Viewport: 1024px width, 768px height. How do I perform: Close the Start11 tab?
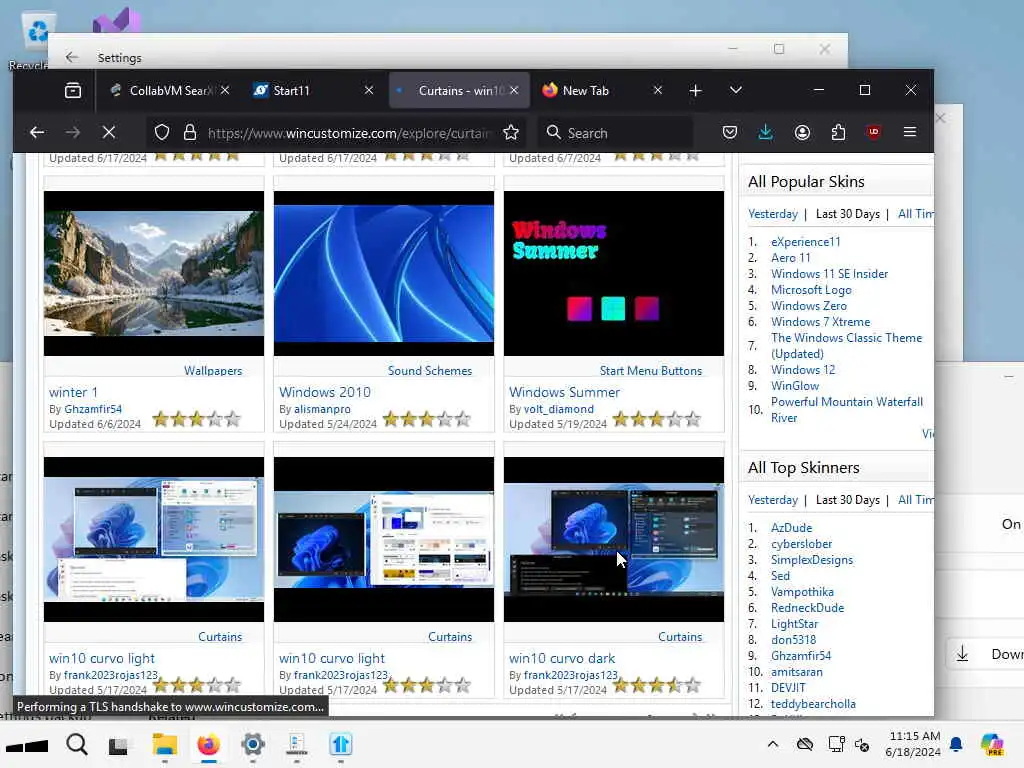coord(369,90)
